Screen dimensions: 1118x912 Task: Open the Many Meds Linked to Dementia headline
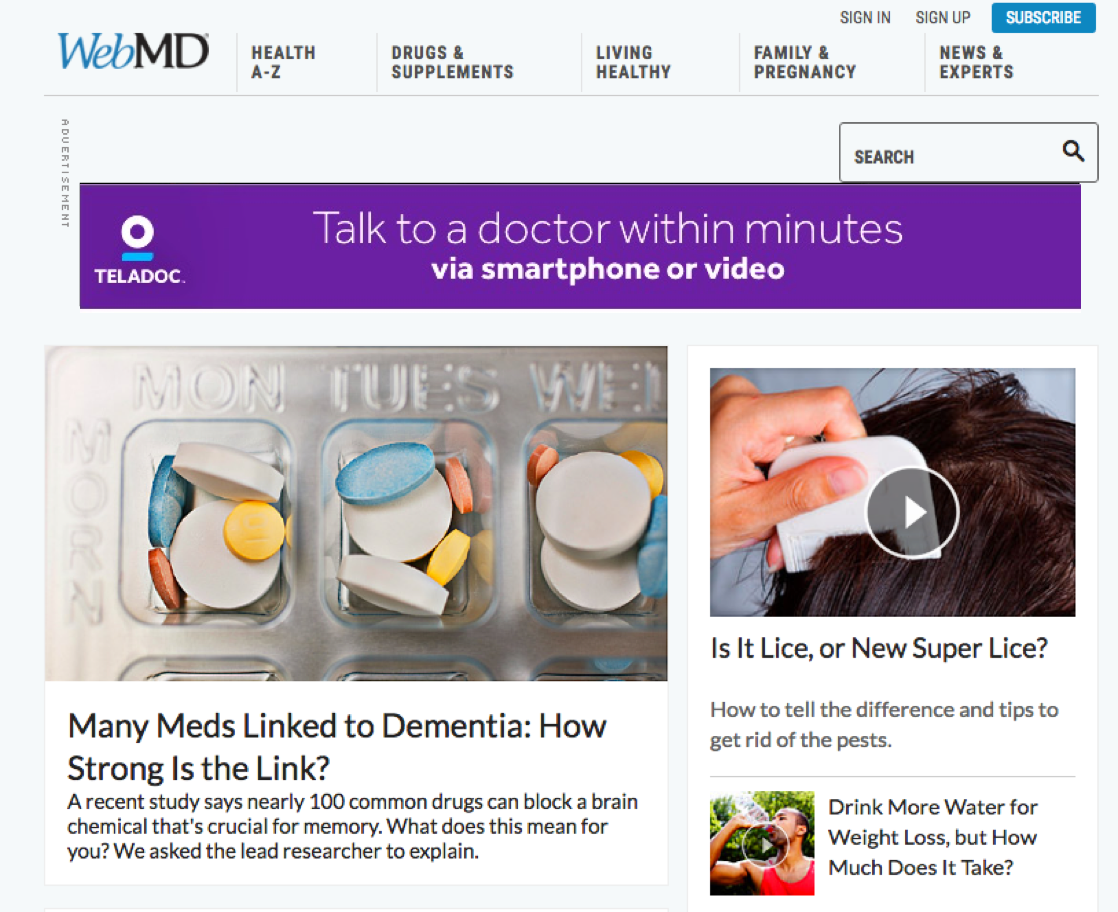tap(337, 747)
